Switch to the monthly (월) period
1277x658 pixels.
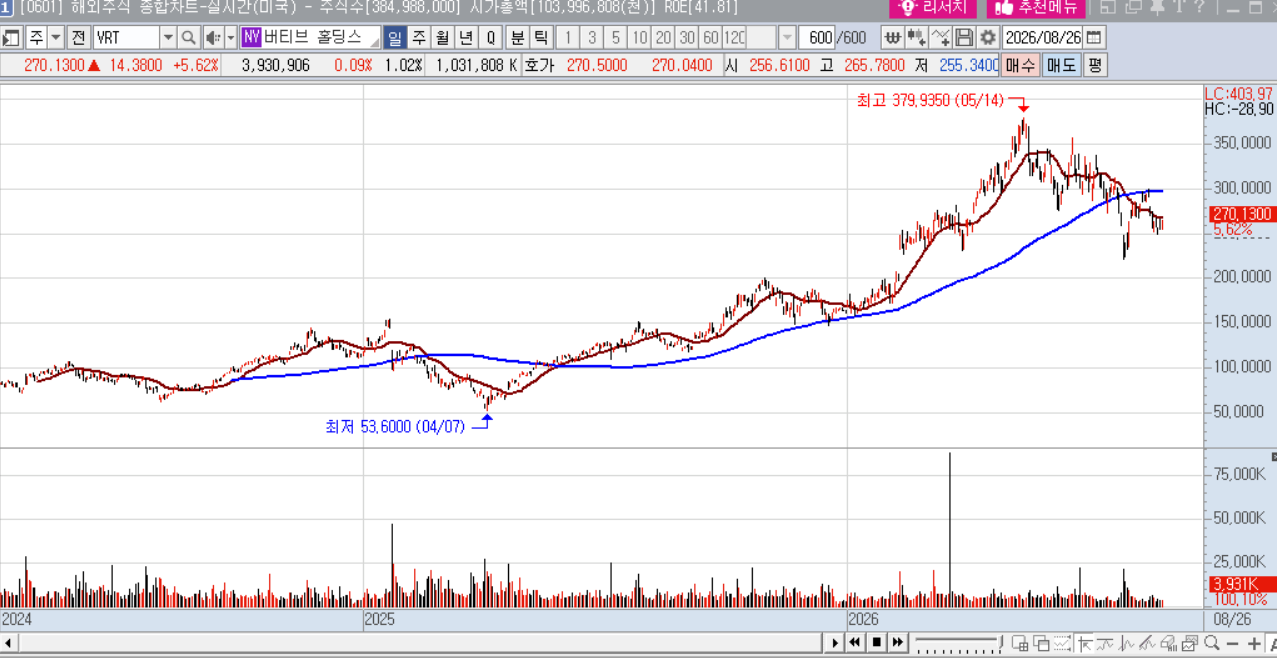[442, 38]
